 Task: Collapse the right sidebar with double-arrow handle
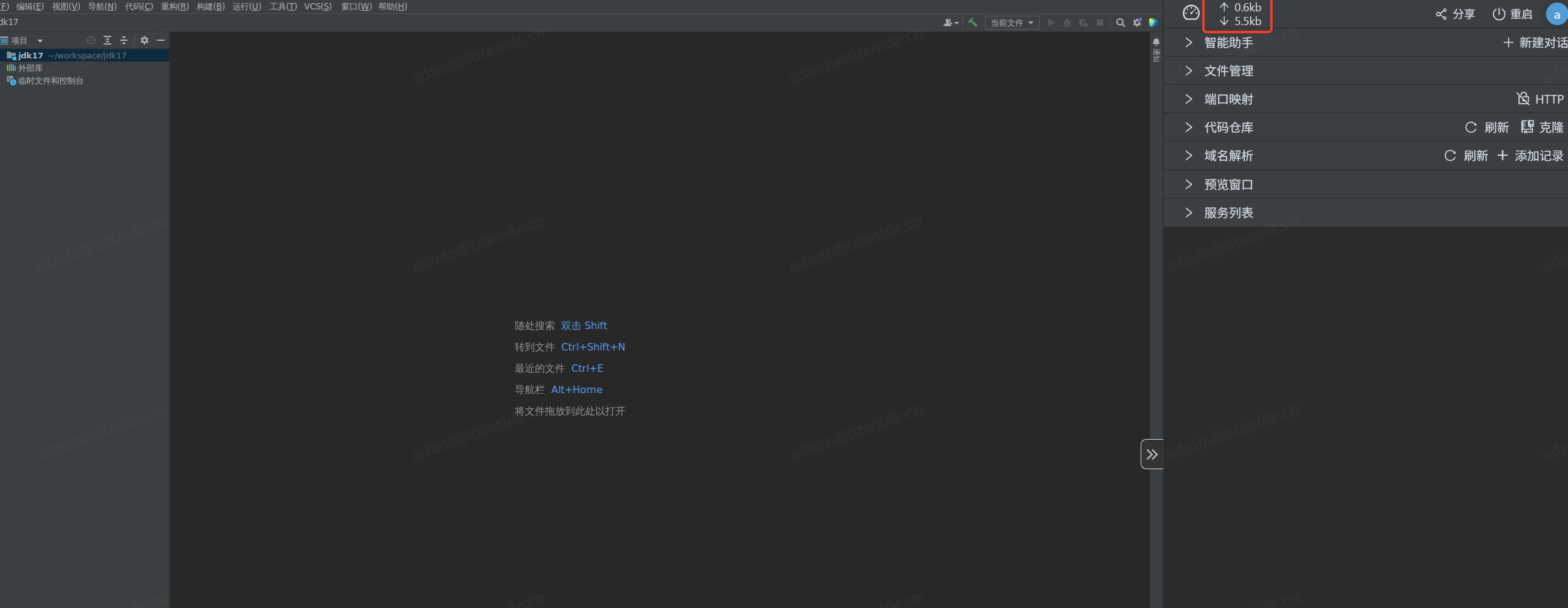1151,454
